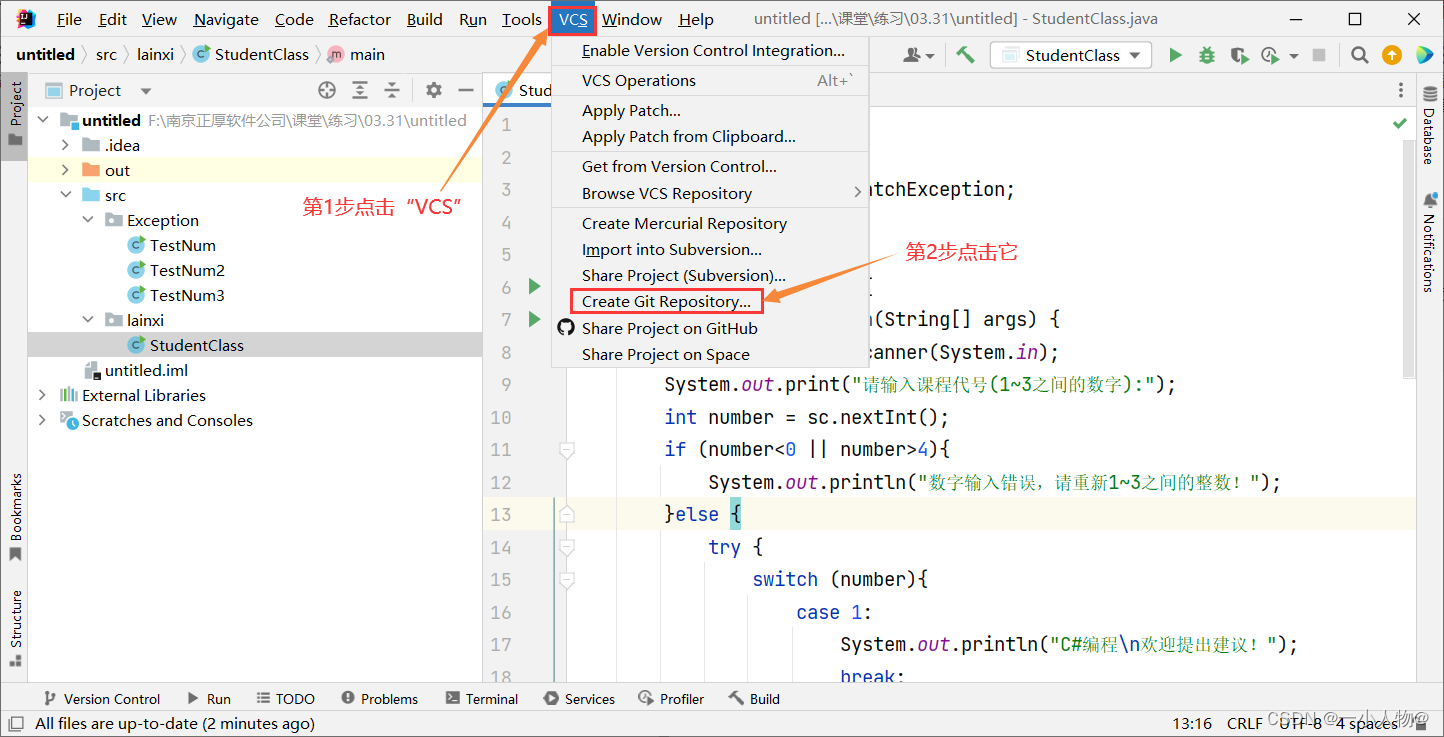Open dropdown arrow next to profiler icon
The height and width of the screenshot is (737, 1444).
[x=1294, y=56]
